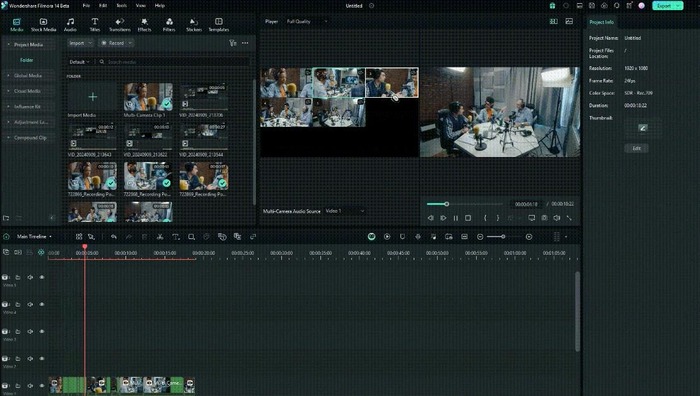Viewport: 700px width, 396px height.
Task: Open the Main Timeline dropdown
Action: pyautogui.click(x=34, y=237)
